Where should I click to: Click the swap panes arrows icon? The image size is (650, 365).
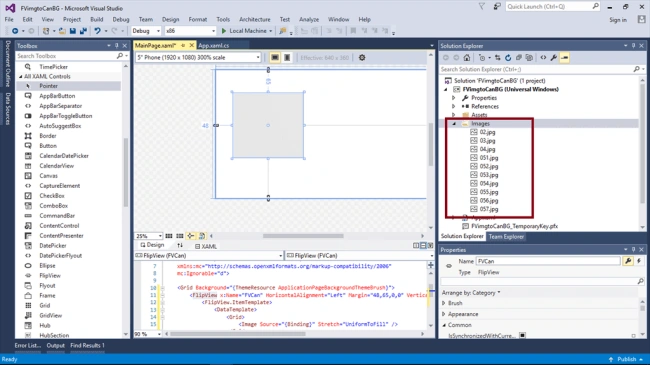click(180, 246)
